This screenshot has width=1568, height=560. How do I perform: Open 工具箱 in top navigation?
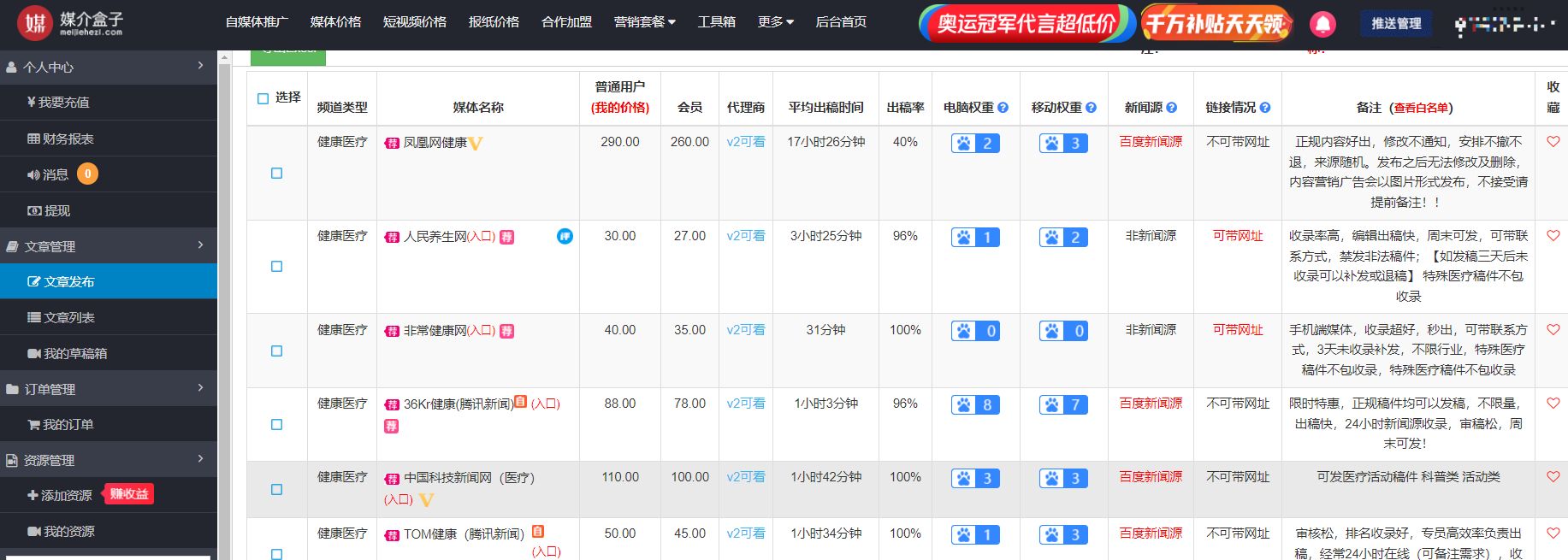[x=716, y=21]
